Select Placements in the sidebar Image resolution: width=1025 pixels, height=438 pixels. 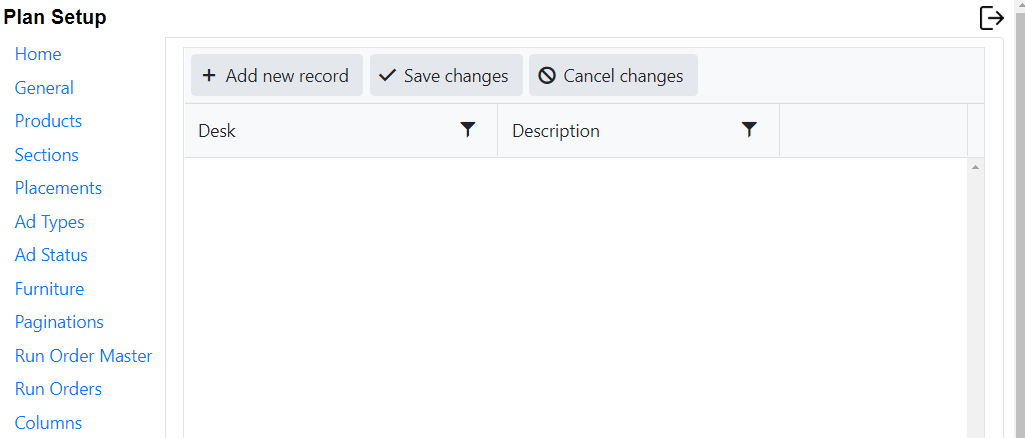pyautogui.click(x=58, y=188)
